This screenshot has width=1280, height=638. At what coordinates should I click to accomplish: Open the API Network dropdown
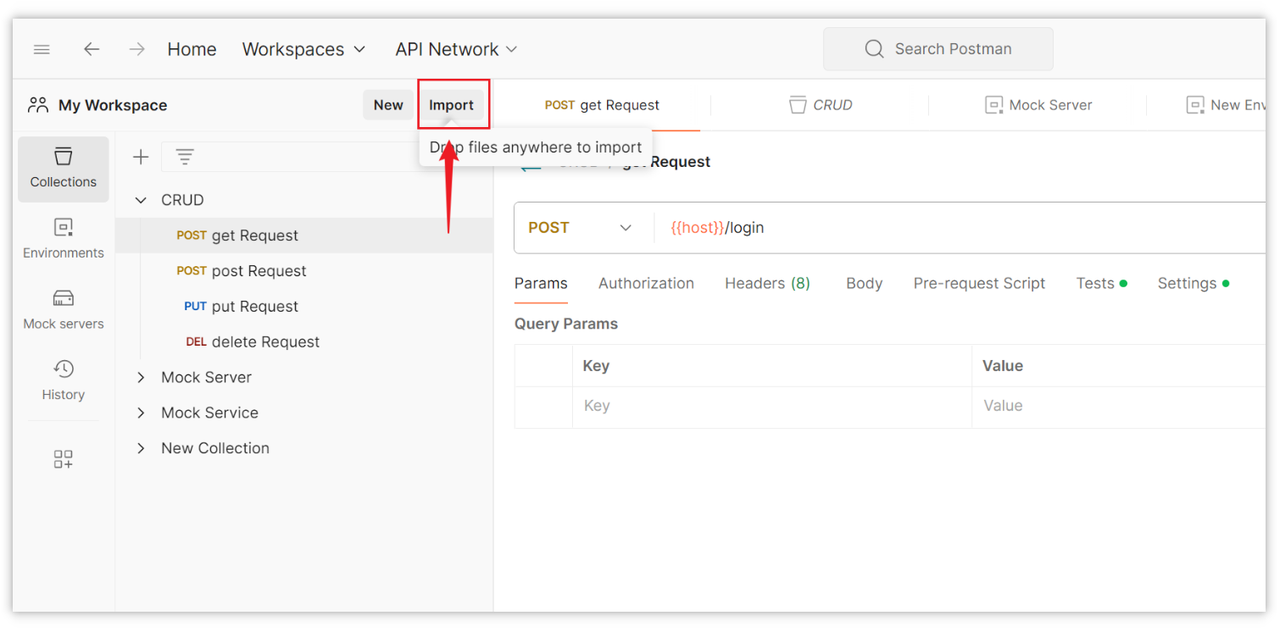pyautogui.click(x=456, y=49)
